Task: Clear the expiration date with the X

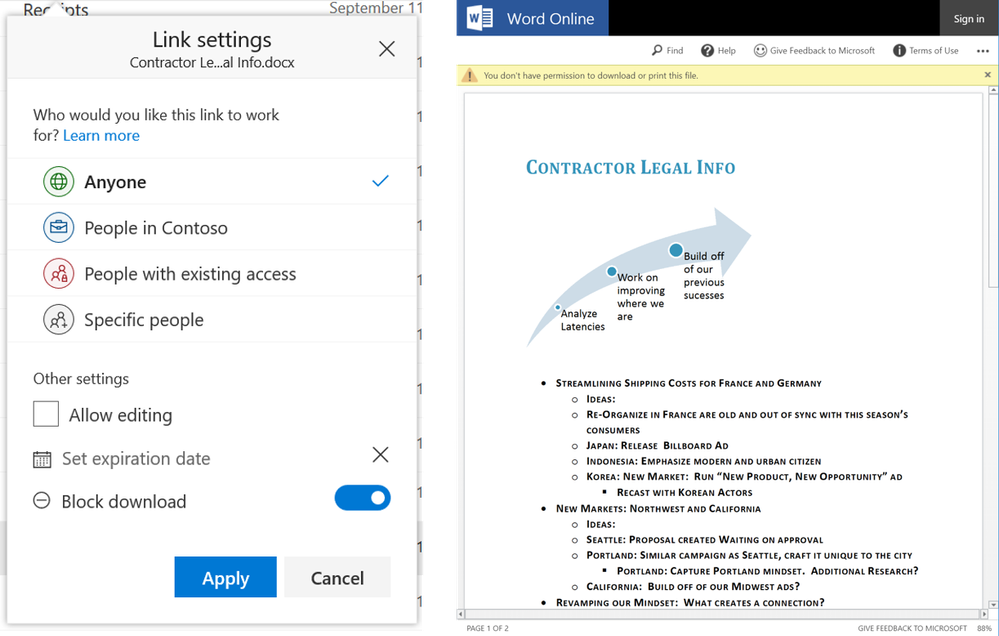Action: pos(380,454)
